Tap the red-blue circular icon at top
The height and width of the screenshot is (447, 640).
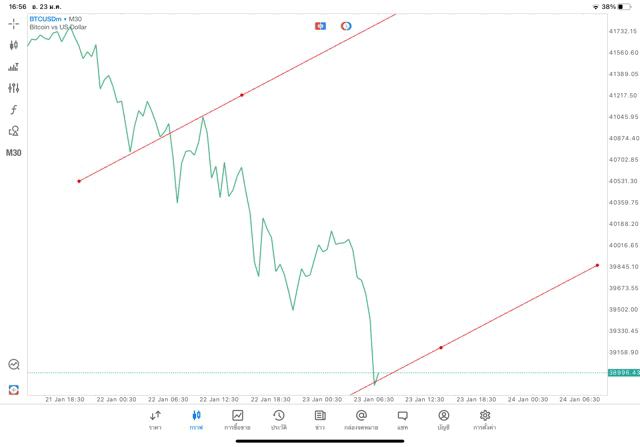(x=346, y=26)
